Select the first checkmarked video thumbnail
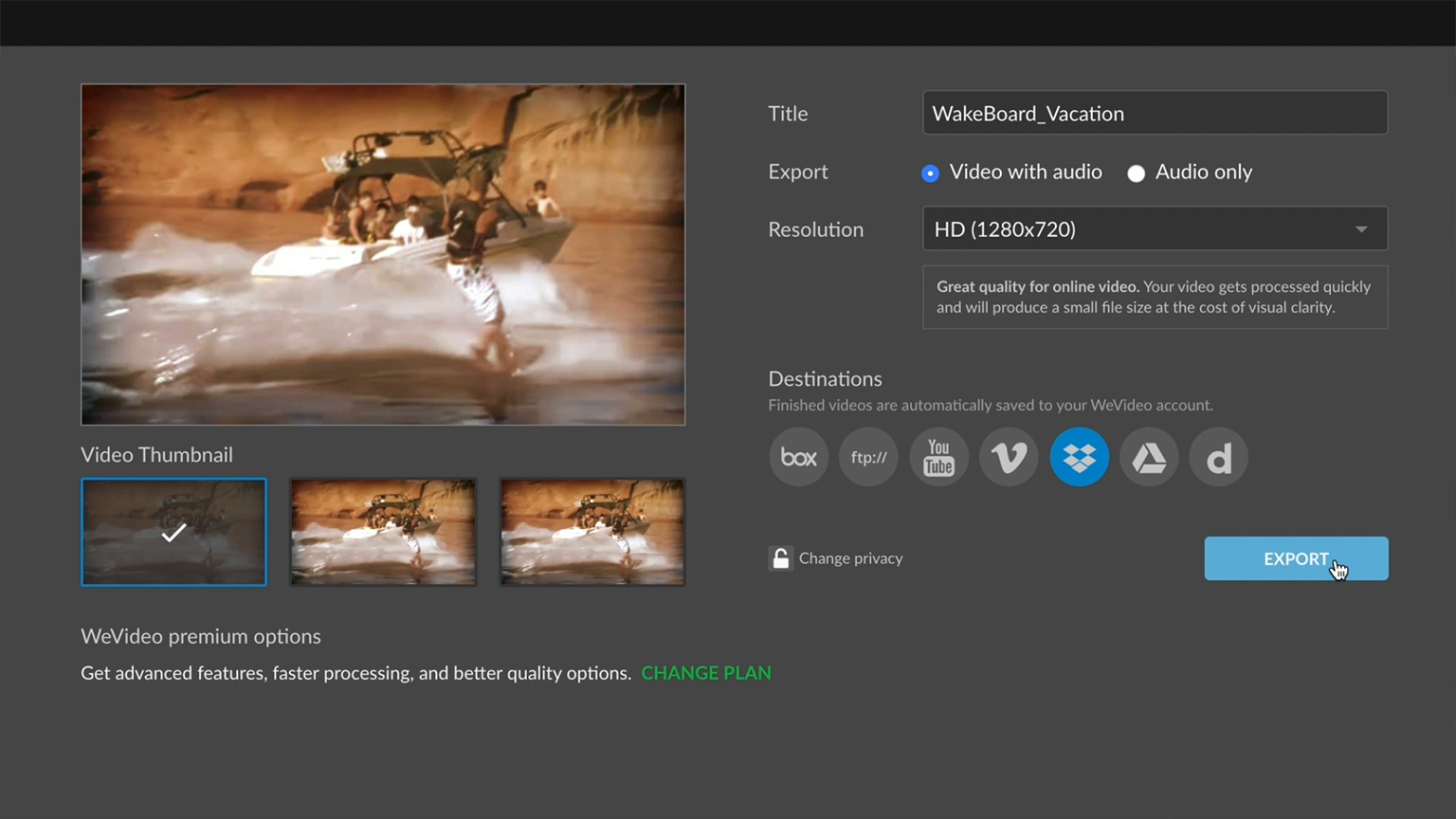 pos(173,532)
